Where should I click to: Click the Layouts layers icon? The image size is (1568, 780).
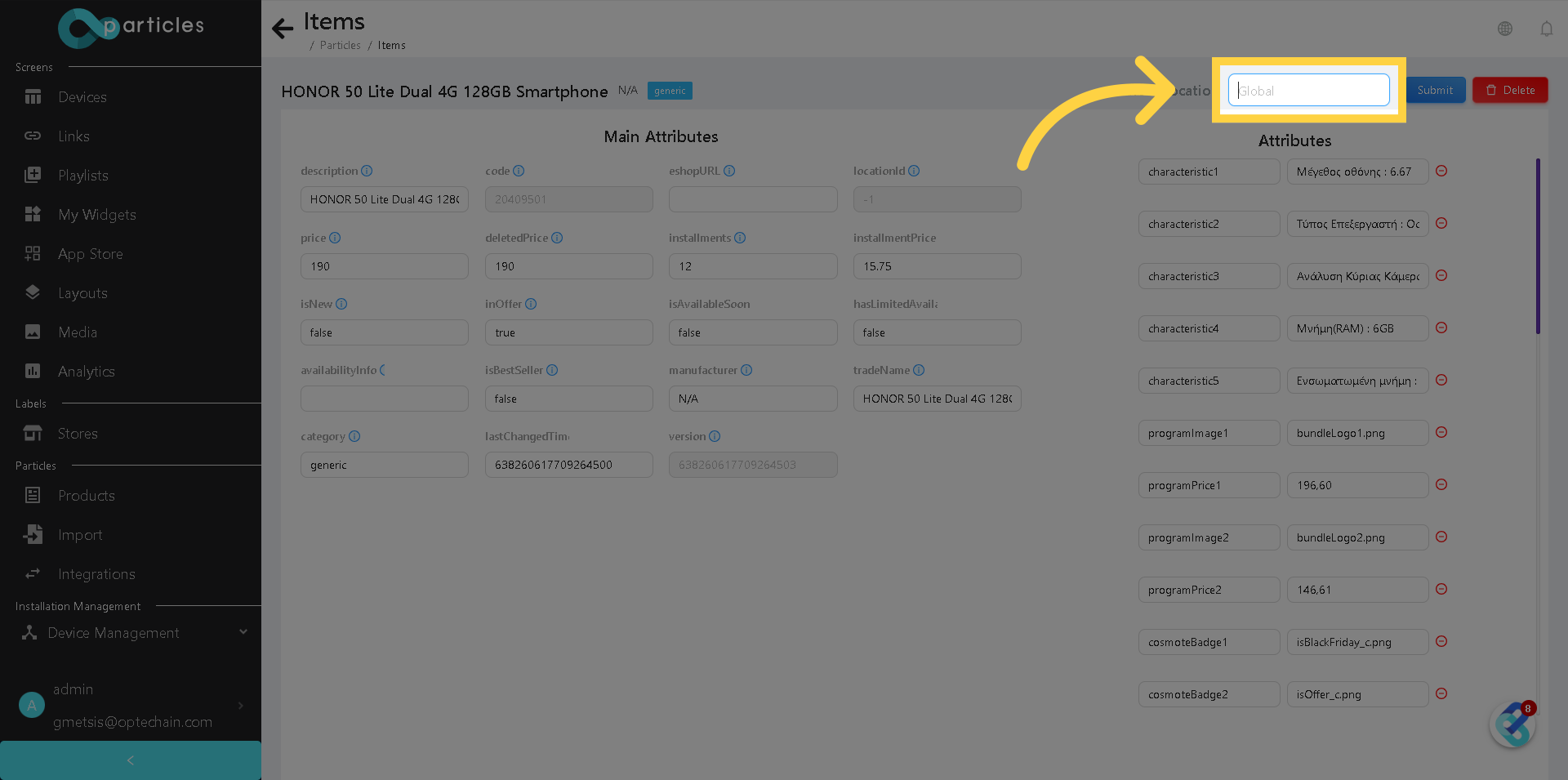[x=33, y=293]
